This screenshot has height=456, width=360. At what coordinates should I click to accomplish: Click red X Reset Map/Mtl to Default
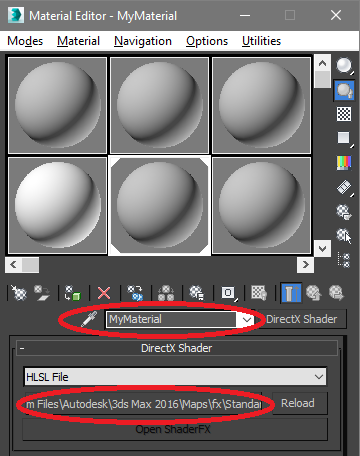pos(104,293)
